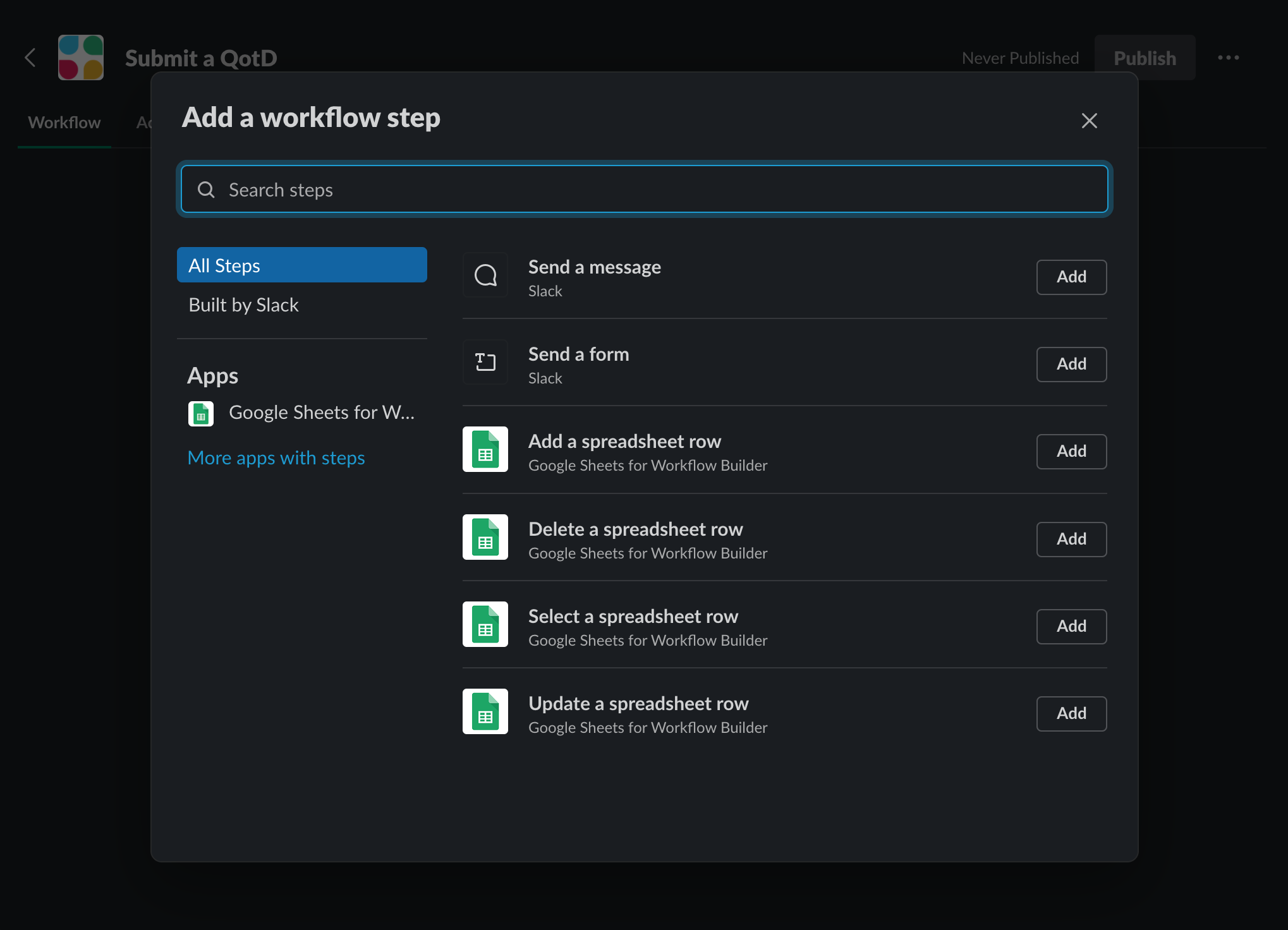The width and height of the screenshot is (1288, 930).
Task: Add the Send a message step
Action: pyautogui.click(x=1071, y=277)
